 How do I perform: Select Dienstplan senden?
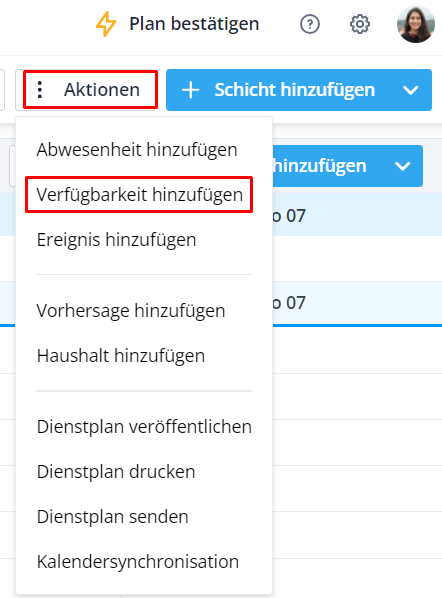point(113,517)
